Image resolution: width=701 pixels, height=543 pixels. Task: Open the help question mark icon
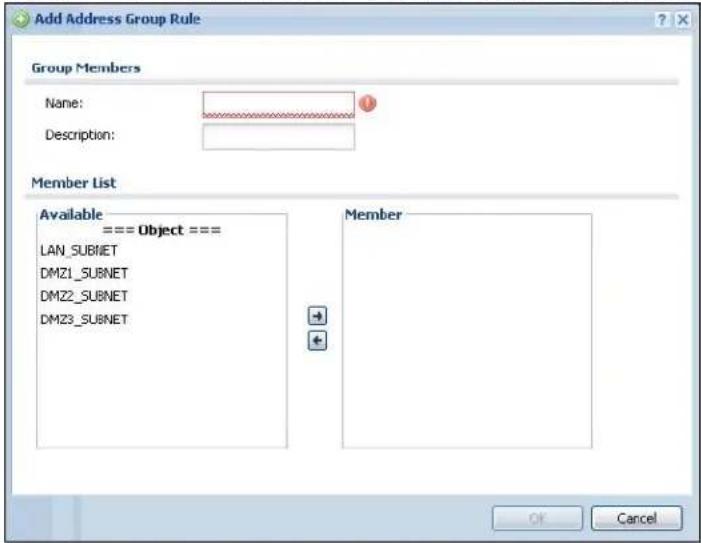pos(662,20)
